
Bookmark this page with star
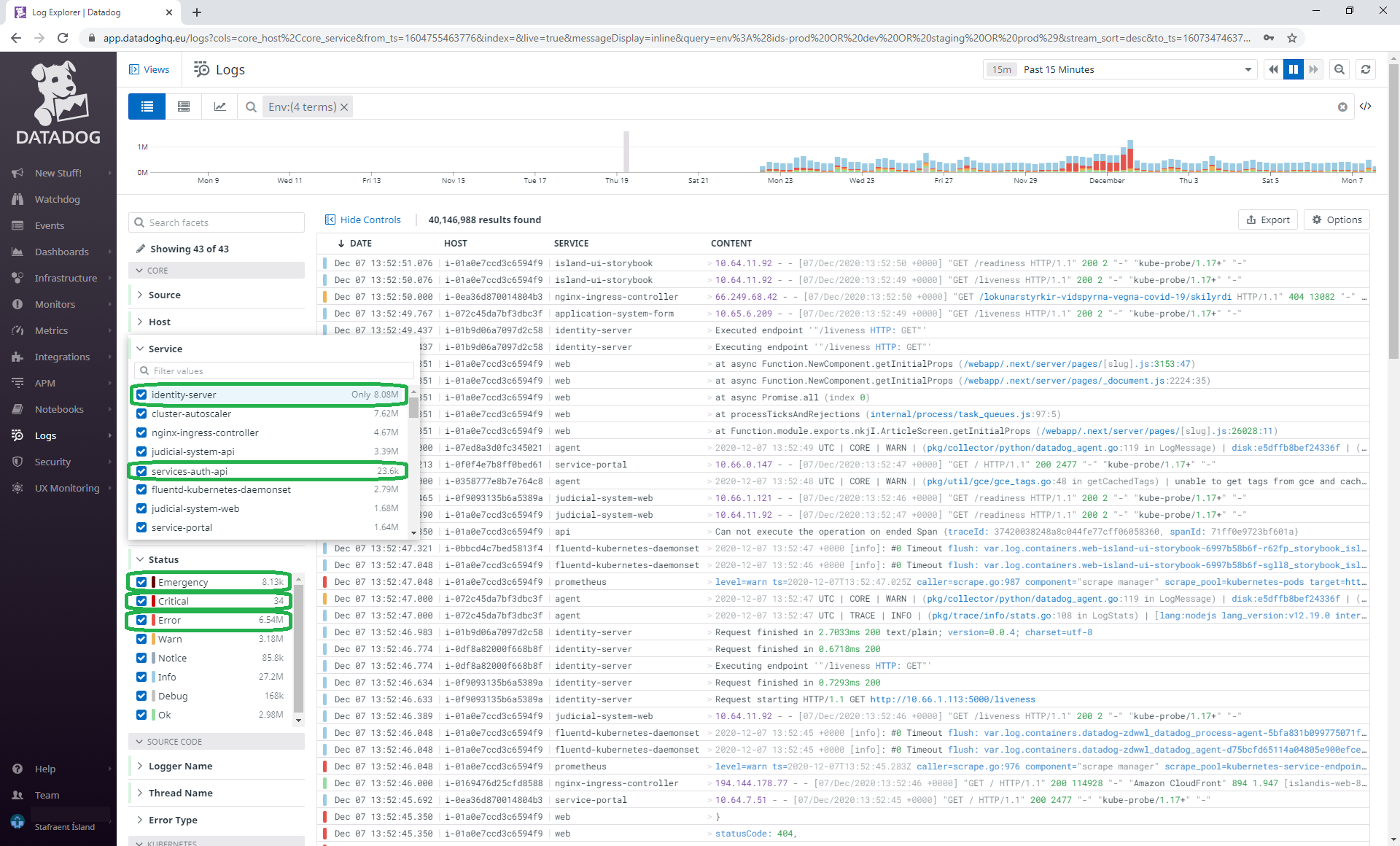[x=1292, y=38]
